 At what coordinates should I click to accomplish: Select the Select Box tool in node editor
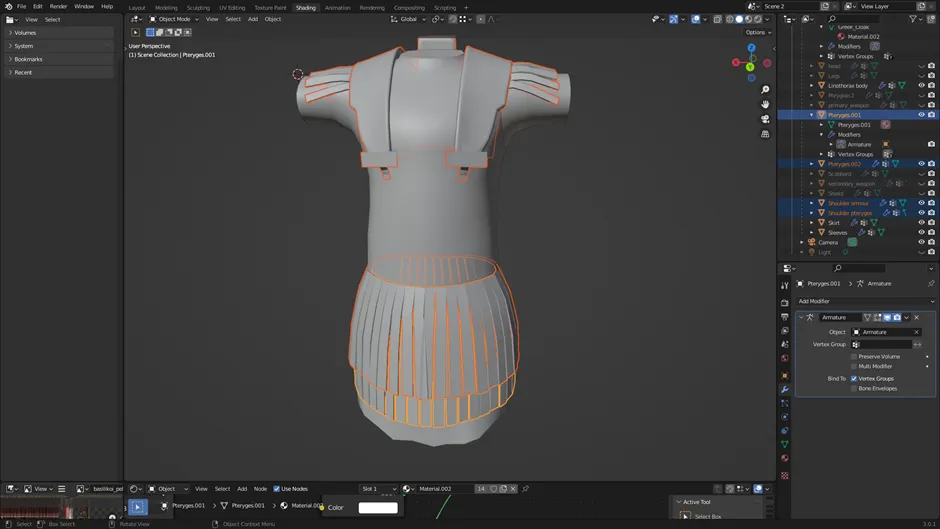click(137, 507)
